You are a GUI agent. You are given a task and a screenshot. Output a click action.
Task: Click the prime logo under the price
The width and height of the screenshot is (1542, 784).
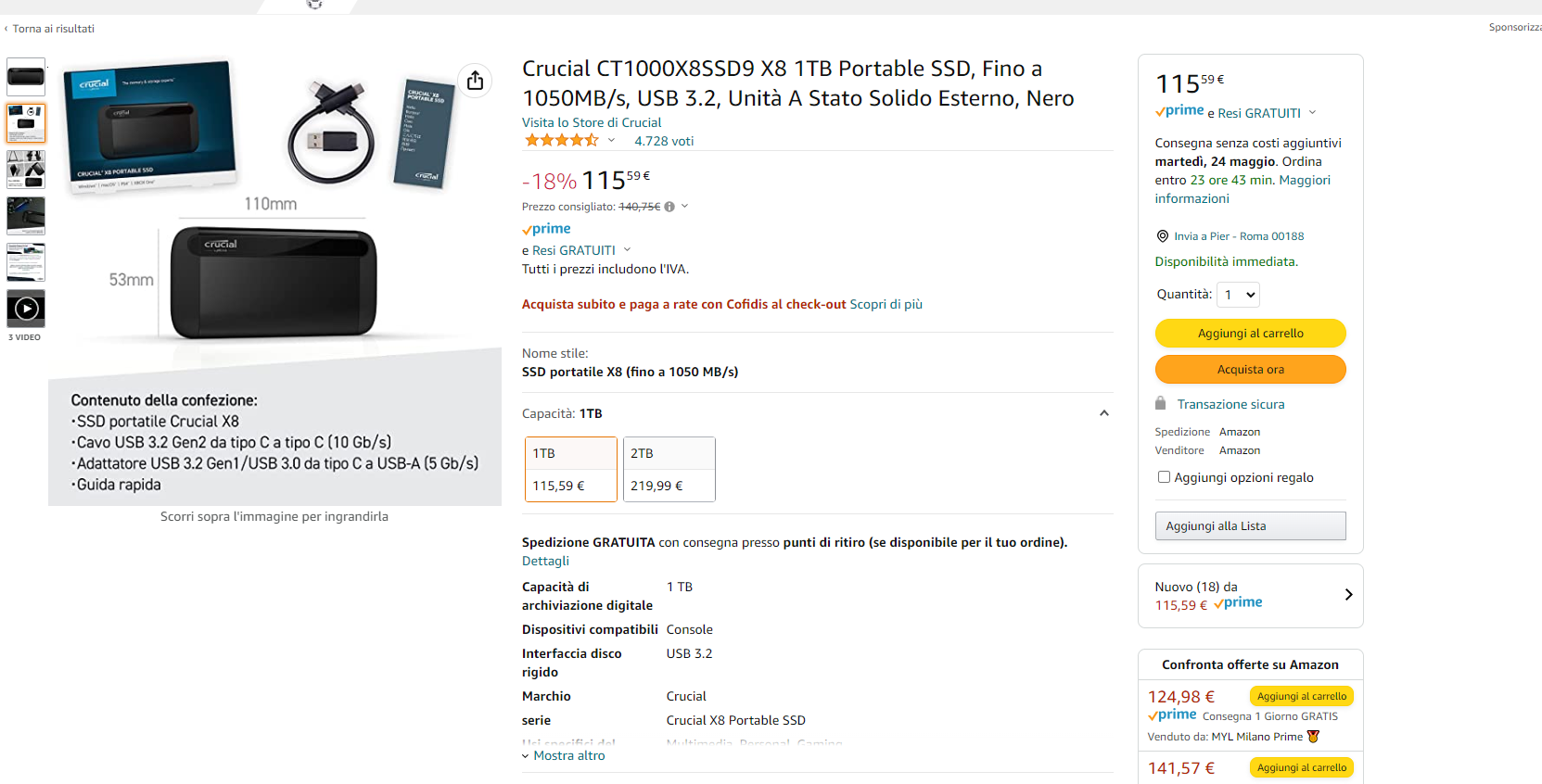547,229
